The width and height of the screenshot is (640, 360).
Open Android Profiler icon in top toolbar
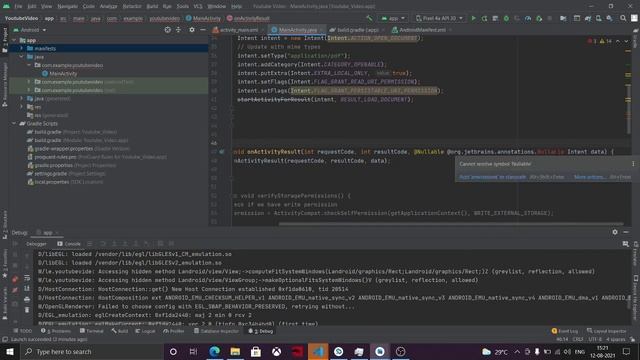click(528, 18)
